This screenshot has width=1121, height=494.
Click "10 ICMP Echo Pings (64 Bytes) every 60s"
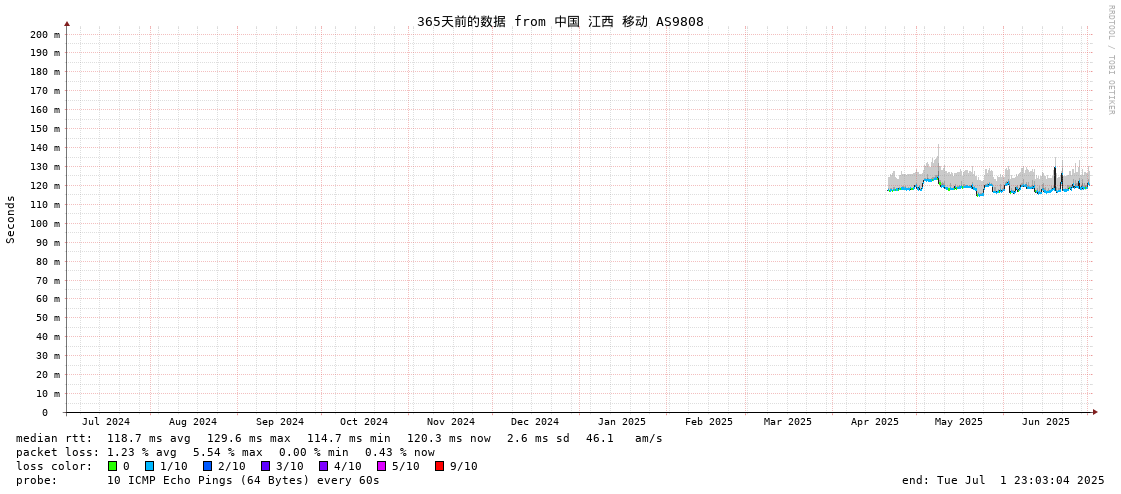point(243,480)
